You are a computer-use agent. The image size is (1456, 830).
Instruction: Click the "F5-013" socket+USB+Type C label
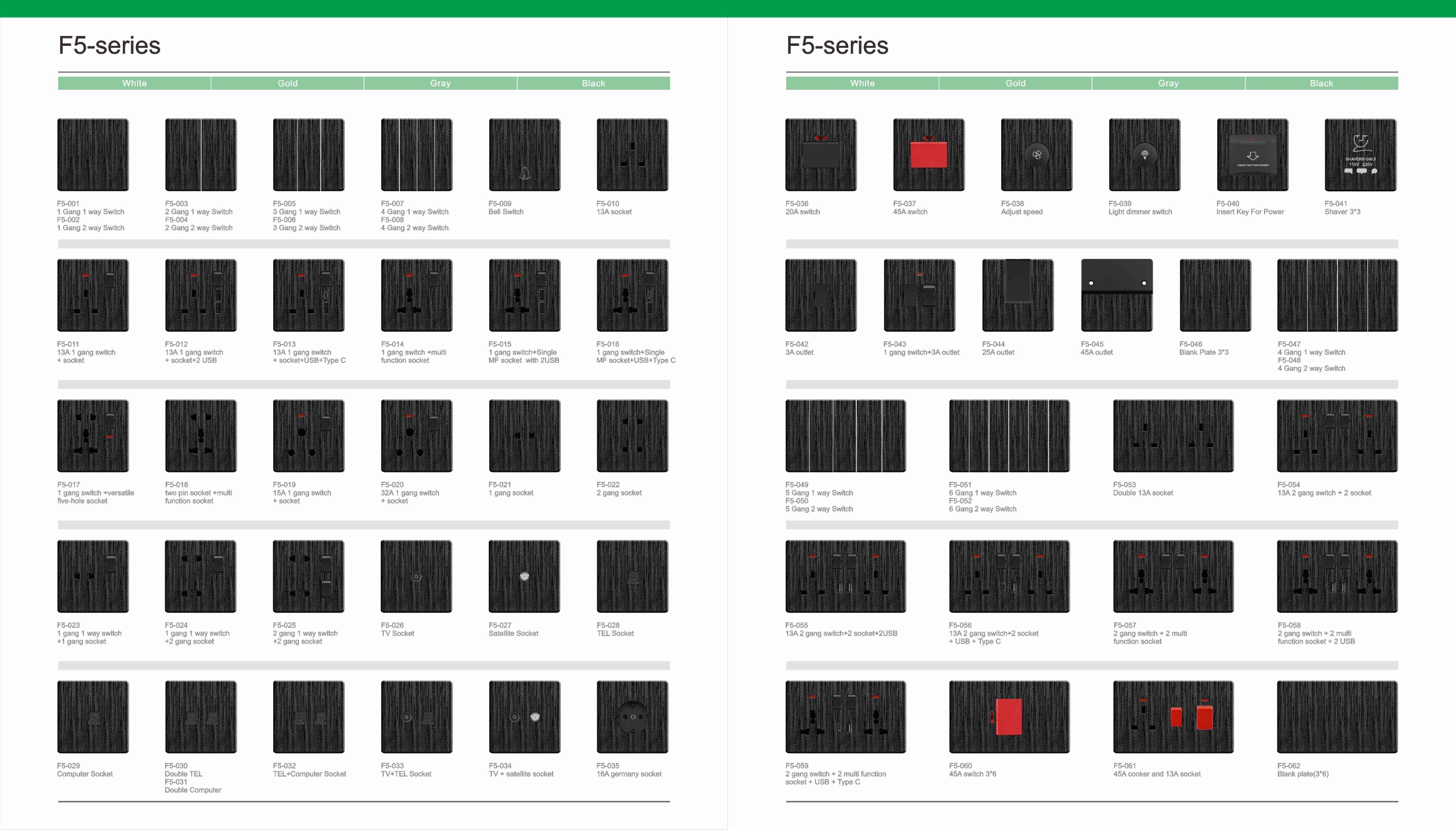pyautogui.click(x=309, y=352)
